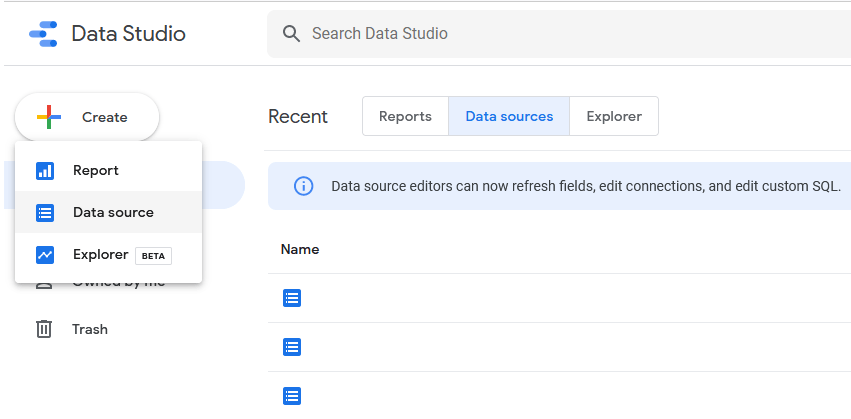This screenshot has width=851, height=419.
Task: Switch to the Reports tab
Action: click(405, 116)
